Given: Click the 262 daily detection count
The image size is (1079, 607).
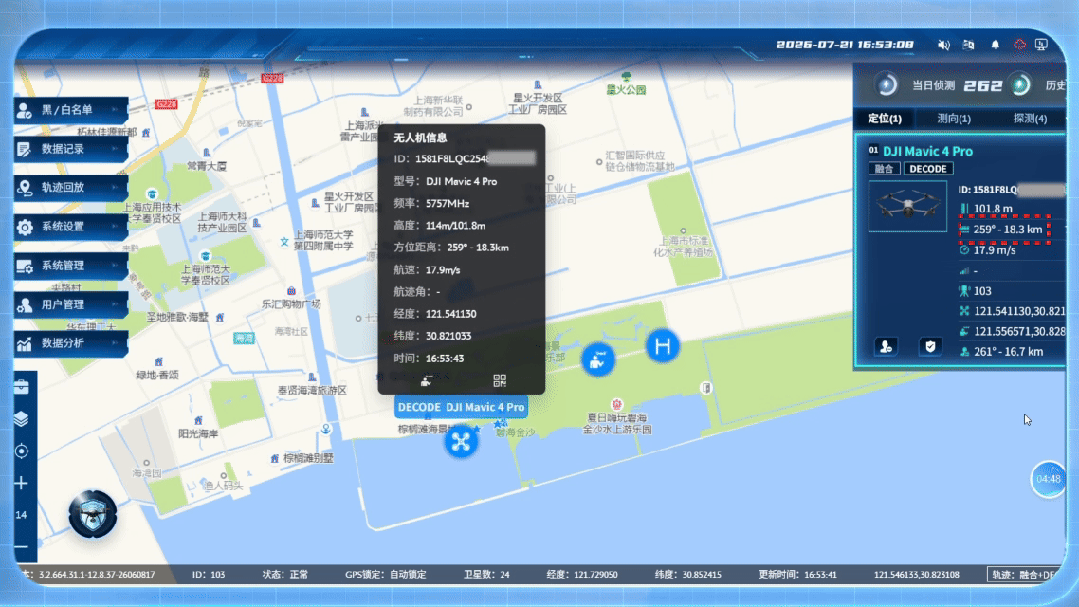Looking at the screenshot, I should [x=983, y=86].
